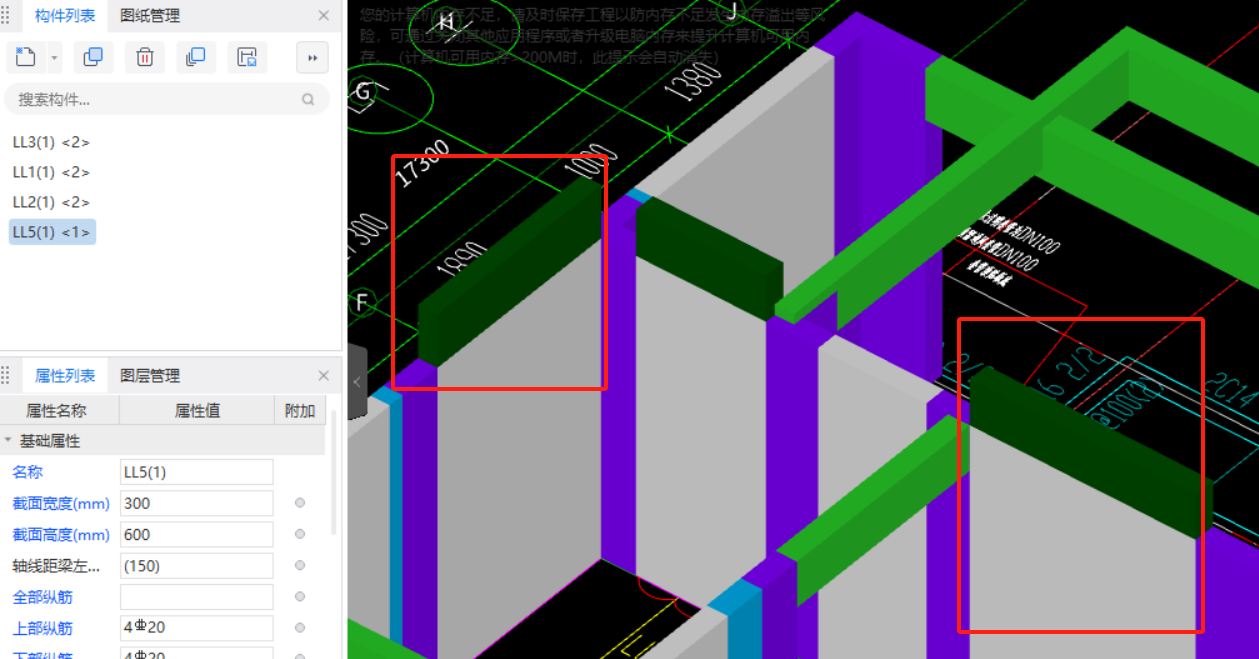Switch to the 图层管理 tab
The height and width of the screenshot is (659, 1259).
[x=150, y=376]
